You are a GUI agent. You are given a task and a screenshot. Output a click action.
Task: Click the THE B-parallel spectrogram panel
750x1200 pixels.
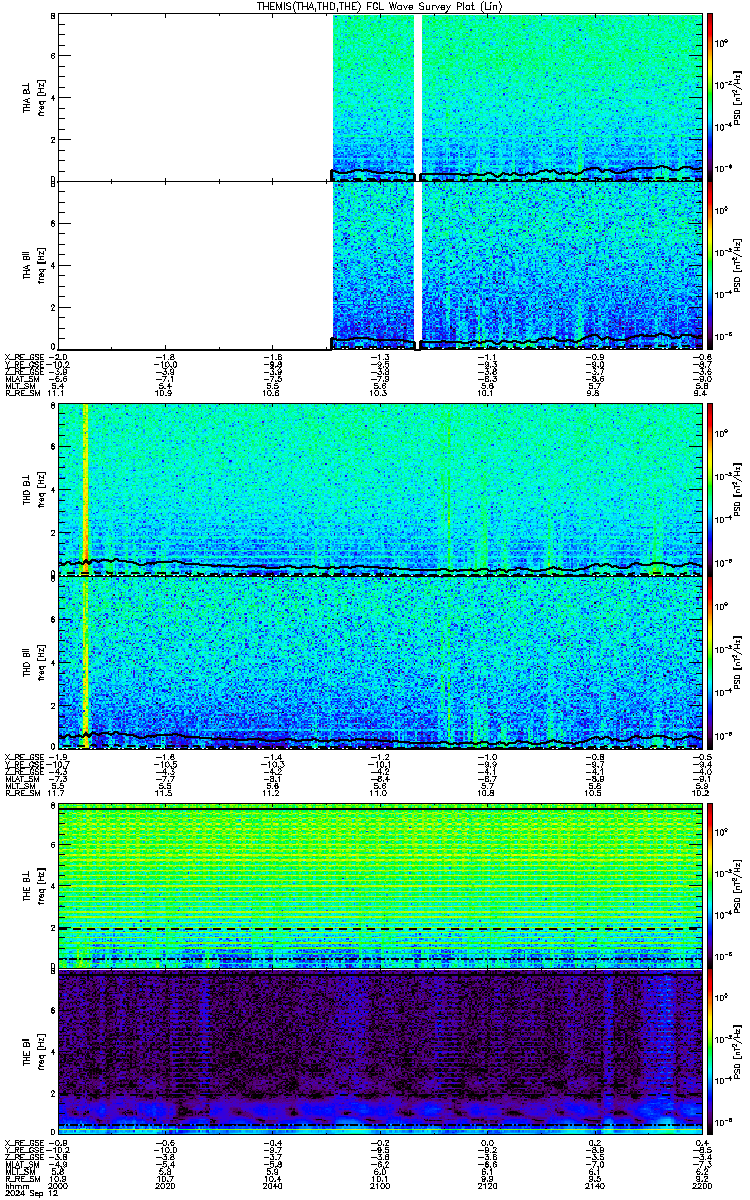[x=381, y=1052]
